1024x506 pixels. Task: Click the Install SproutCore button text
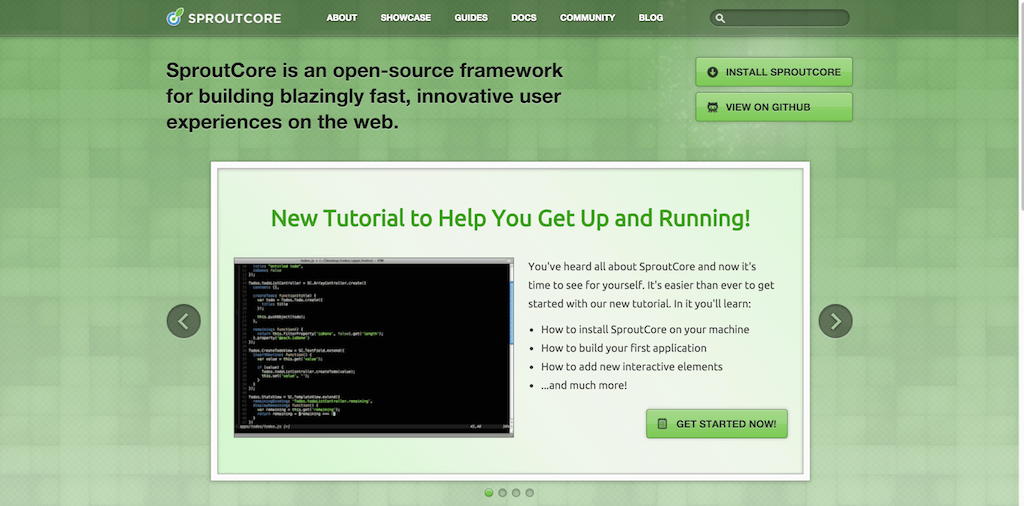783,72
